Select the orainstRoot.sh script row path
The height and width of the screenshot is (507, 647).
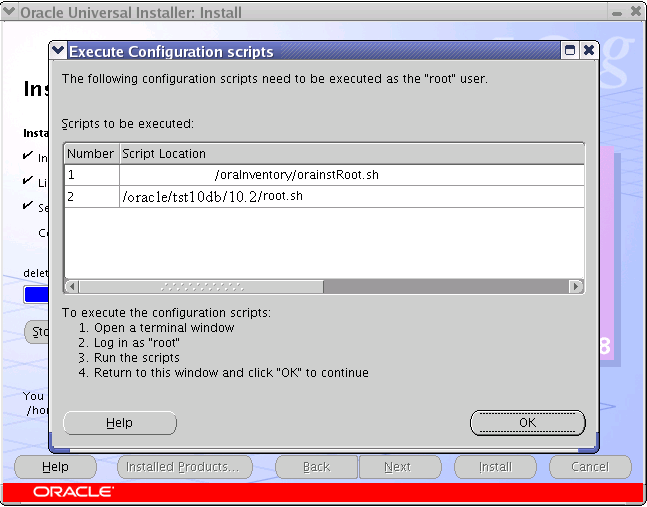[352, 175]
